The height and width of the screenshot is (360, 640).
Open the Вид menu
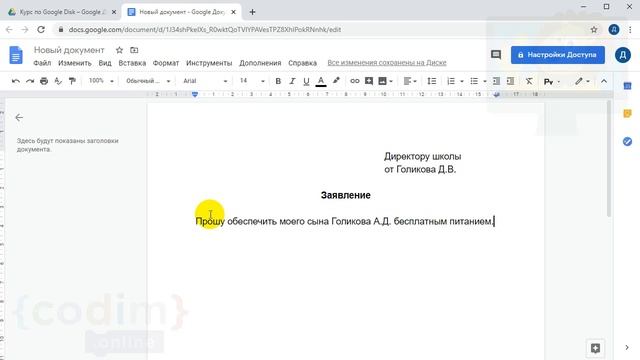[105, 63]
